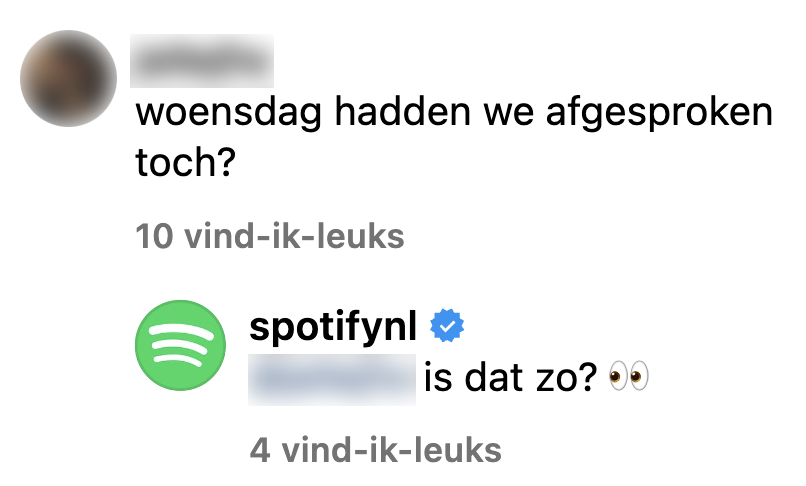
Task: Click the blurred mention in spotifynl reply
Action: tap(332, 380)
